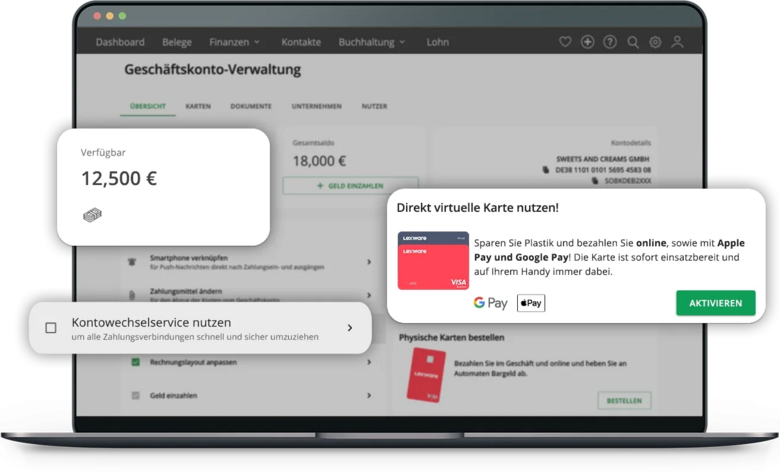The width and height of the screenshot is (780, 476).
Task: Click the Google Pay logo
Action: tap(490, 303)
